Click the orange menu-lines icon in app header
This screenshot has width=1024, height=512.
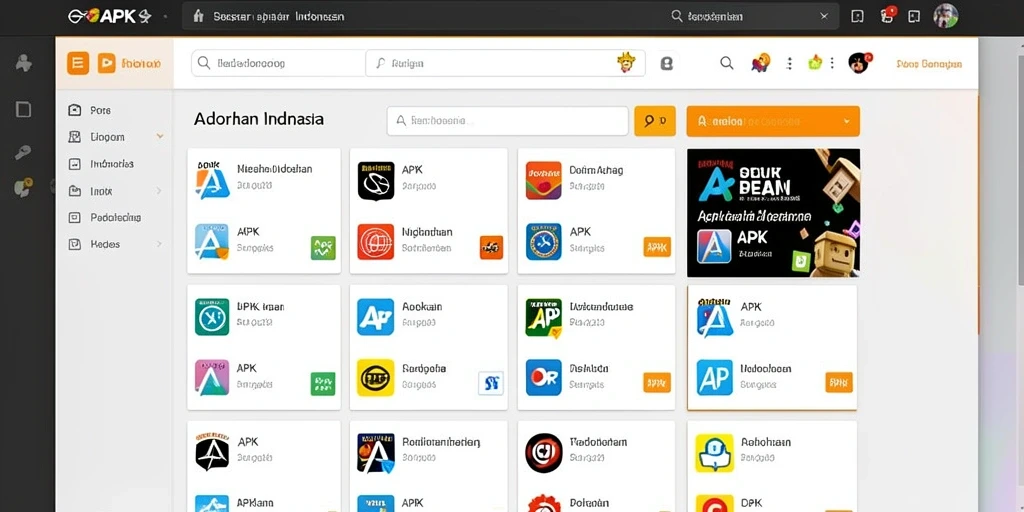(x=78, y=63)
